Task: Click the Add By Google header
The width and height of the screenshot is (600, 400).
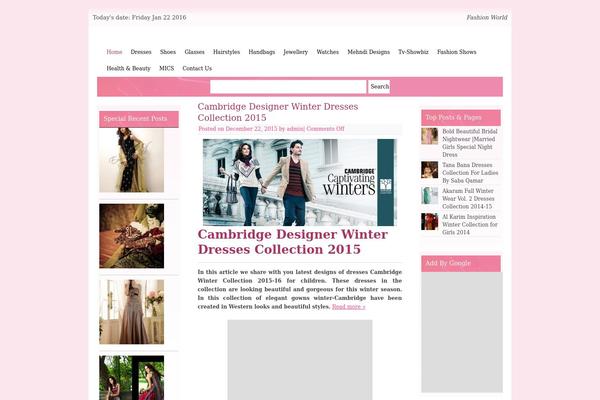Action: [x=461, y=263]
